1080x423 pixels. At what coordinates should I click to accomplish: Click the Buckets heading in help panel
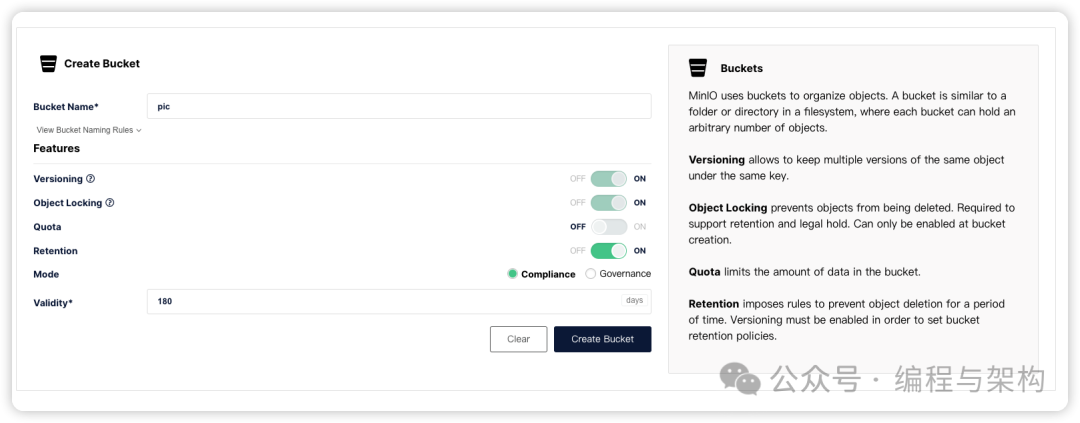click(741, 68)
